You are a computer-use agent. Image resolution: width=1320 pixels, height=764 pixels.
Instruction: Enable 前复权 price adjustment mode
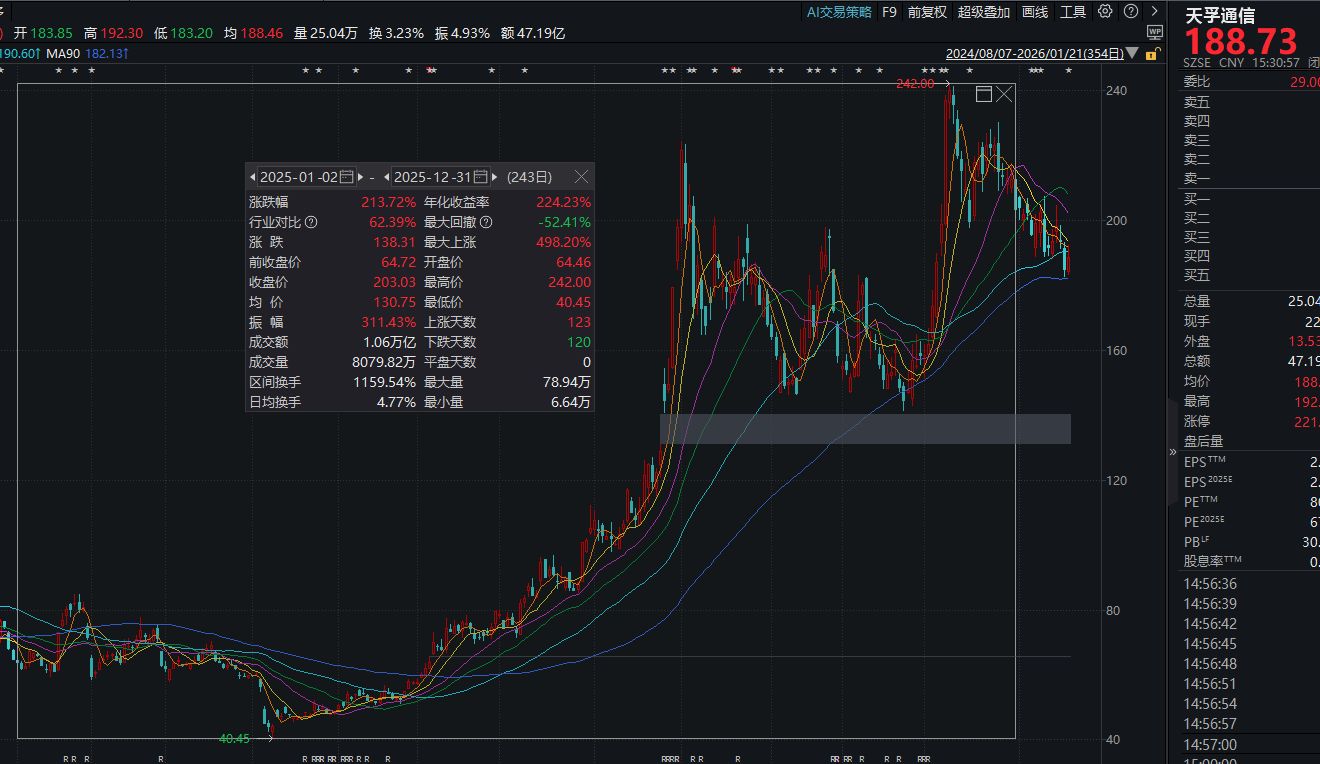coord(928,11)
